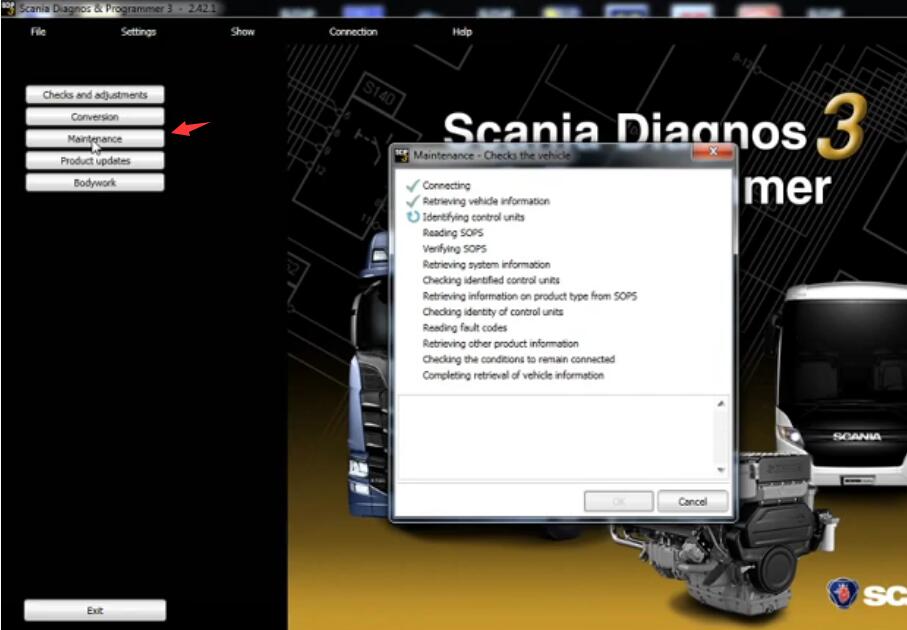
Task: Select 'Retrieving information on product type from SOPS'
Action: [x=529, y=296]
